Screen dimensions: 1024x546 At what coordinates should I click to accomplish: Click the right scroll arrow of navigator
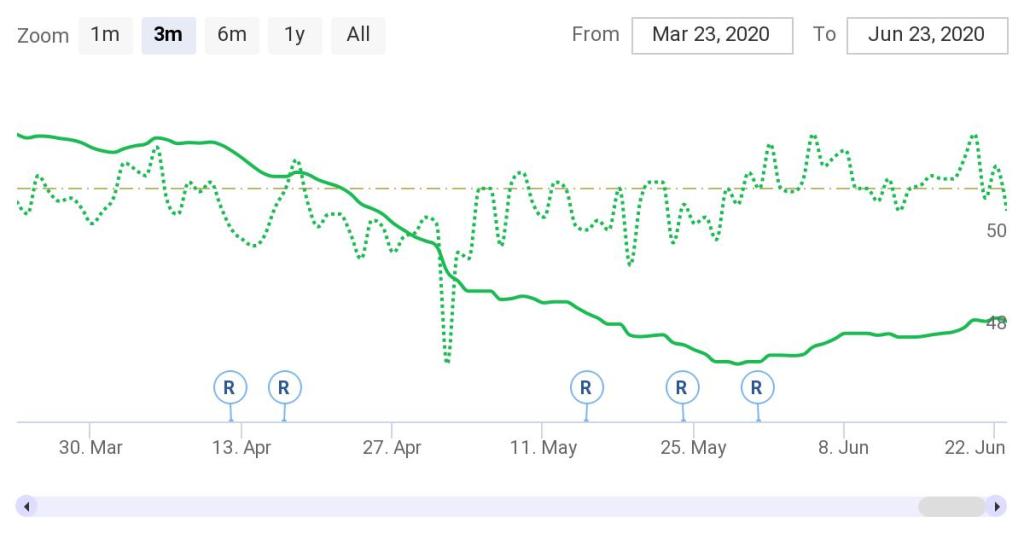pyautogui.click(x=996, y=507)
